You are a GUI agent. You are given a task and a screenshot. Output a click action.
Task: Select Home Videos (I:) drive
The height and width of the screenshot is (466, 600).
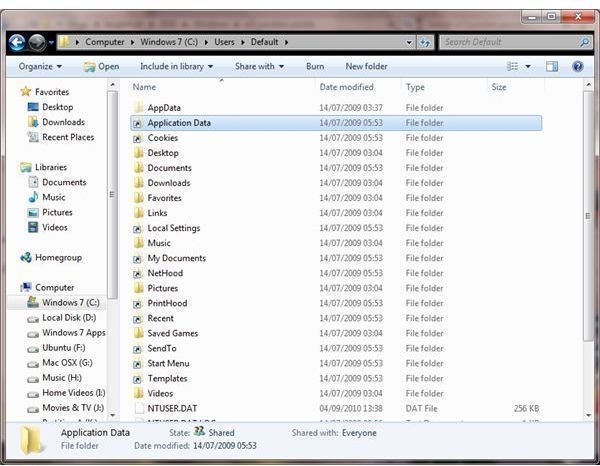coord(66,393)
